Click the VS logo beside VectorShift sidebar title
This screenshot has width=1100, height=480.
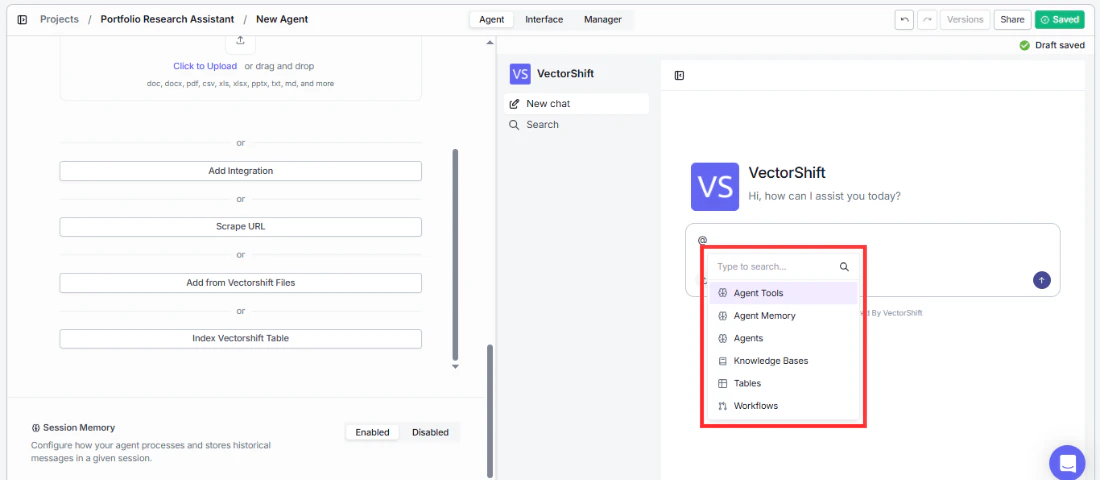521,73
